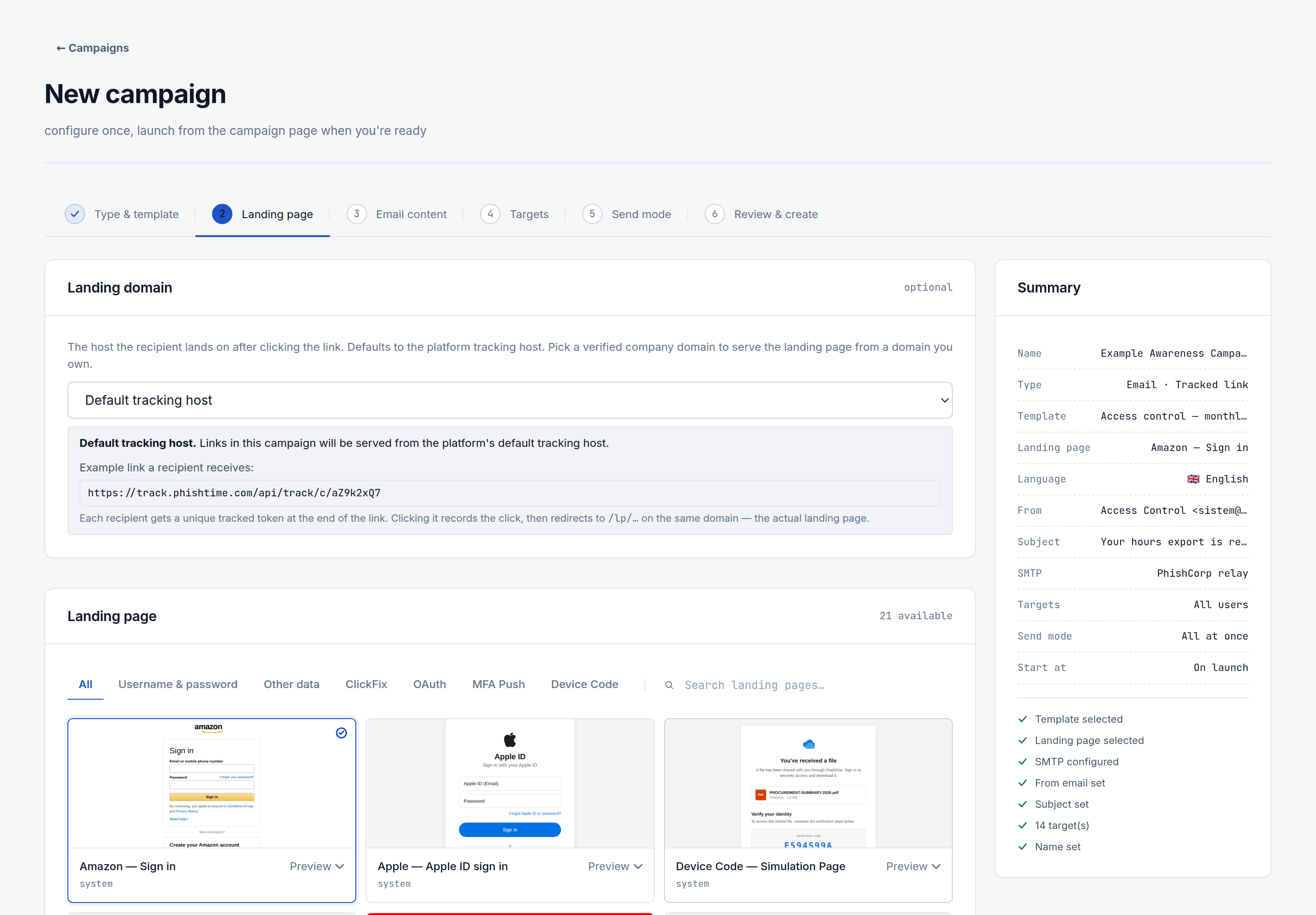Viewport: 1316px width, 915px height.
Task: Open the Targets step
Action: 515,214
